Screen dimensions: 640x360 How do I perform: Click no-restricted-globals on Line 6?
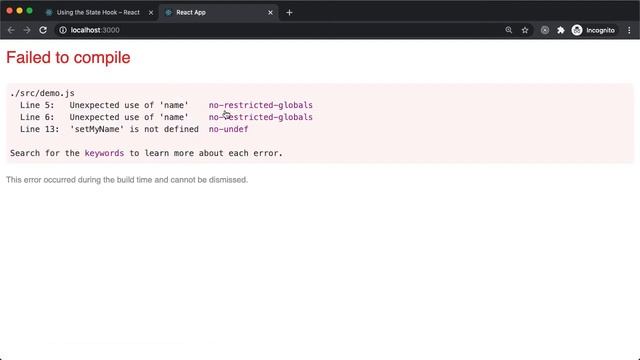click(x=260, y=117)
